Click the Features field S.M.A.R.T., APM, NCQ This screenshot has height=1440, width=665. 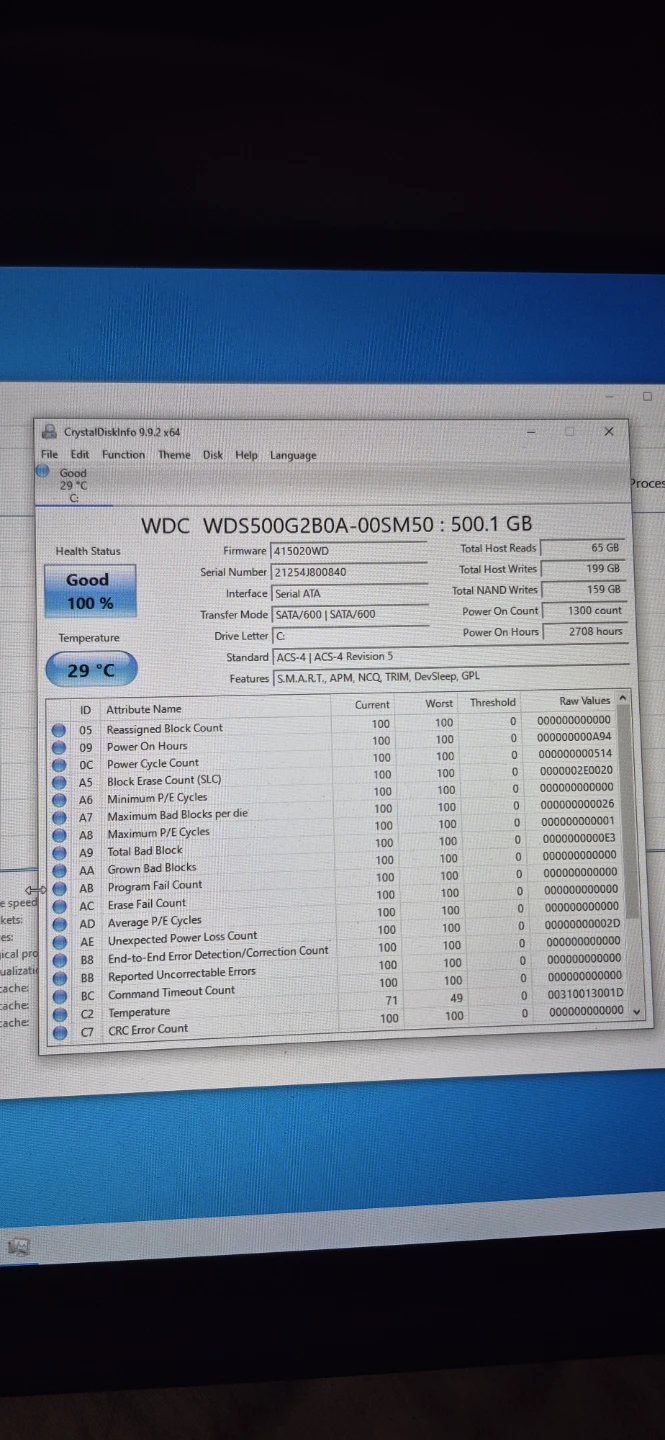(450, 678)
